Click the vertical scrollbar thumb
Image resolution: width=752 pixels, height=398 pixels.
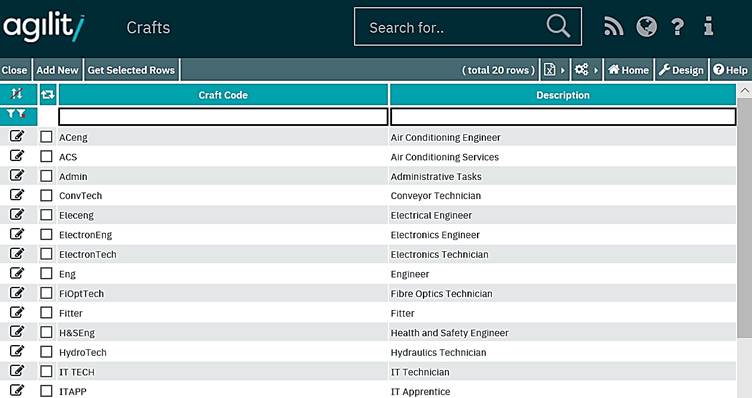pyautogui.click(x=745, y=218)
